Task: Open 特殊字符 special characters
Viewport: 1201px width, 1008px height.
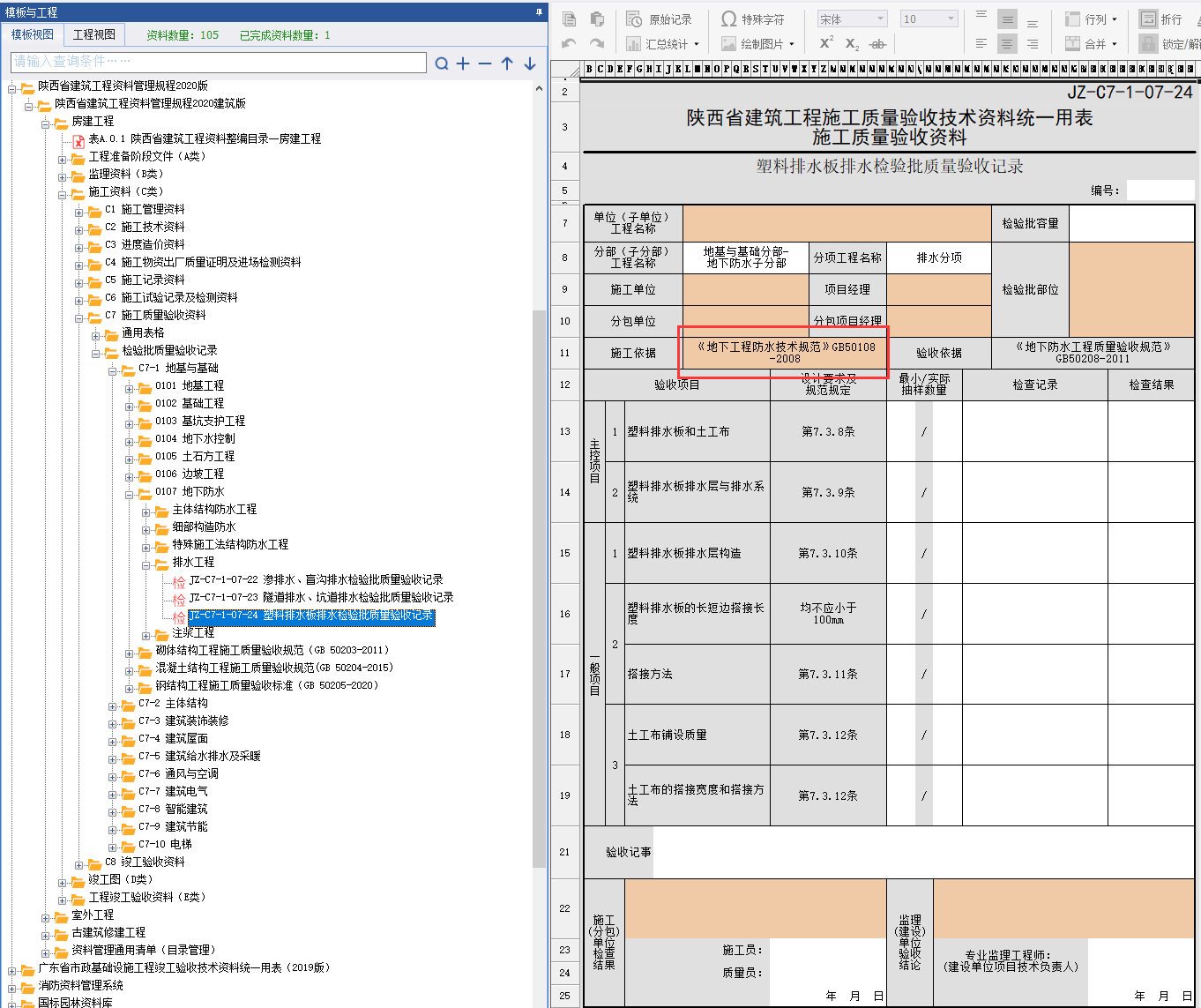Action: coord(752,19)
